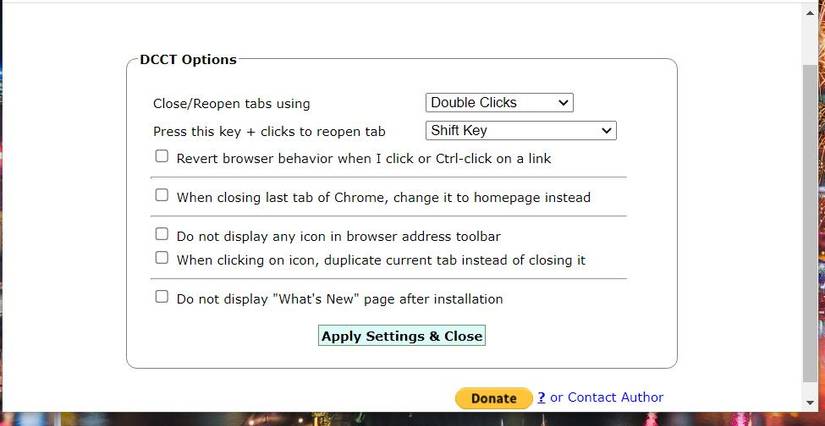This screenshot has height=426, width=825.
Task: Tick the change to homepage checkbox
Action: tap(162, 196)
